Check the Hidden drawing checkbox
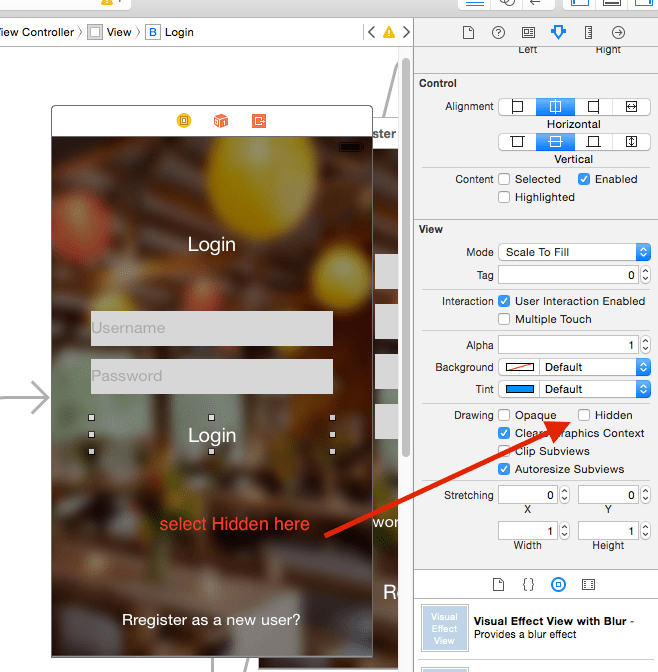The image size is (658, 672). [x=584, y=415]
